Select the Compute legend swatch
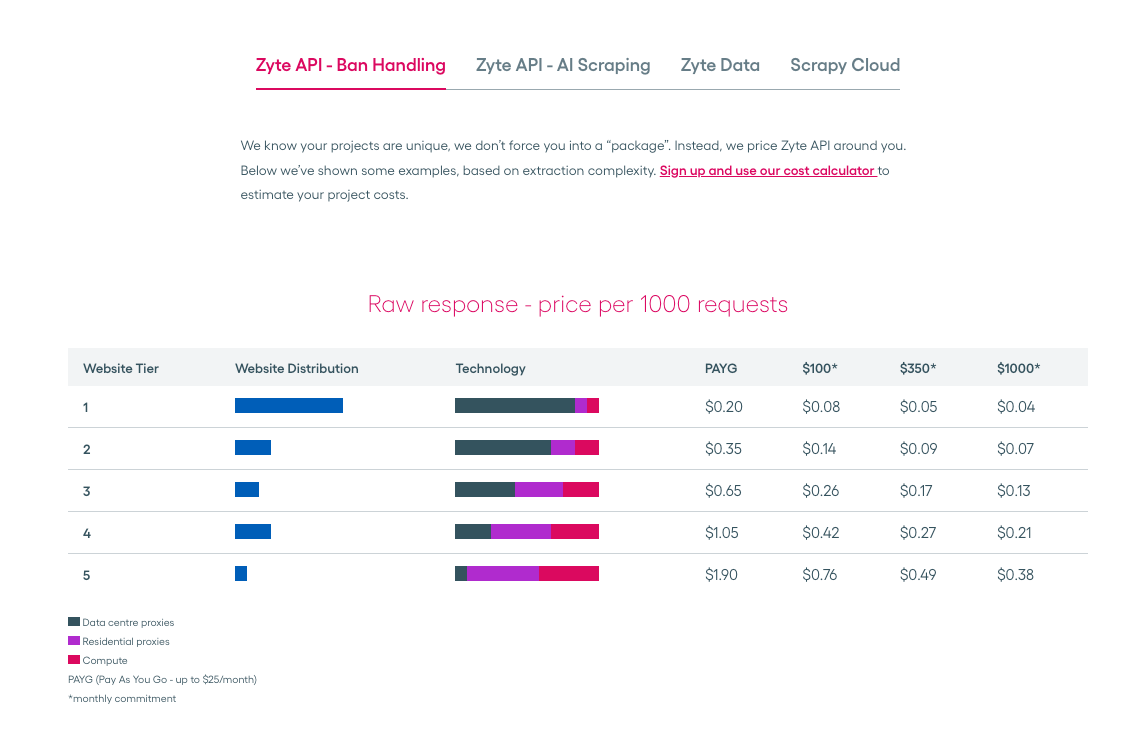 click(x=74, y=659)
